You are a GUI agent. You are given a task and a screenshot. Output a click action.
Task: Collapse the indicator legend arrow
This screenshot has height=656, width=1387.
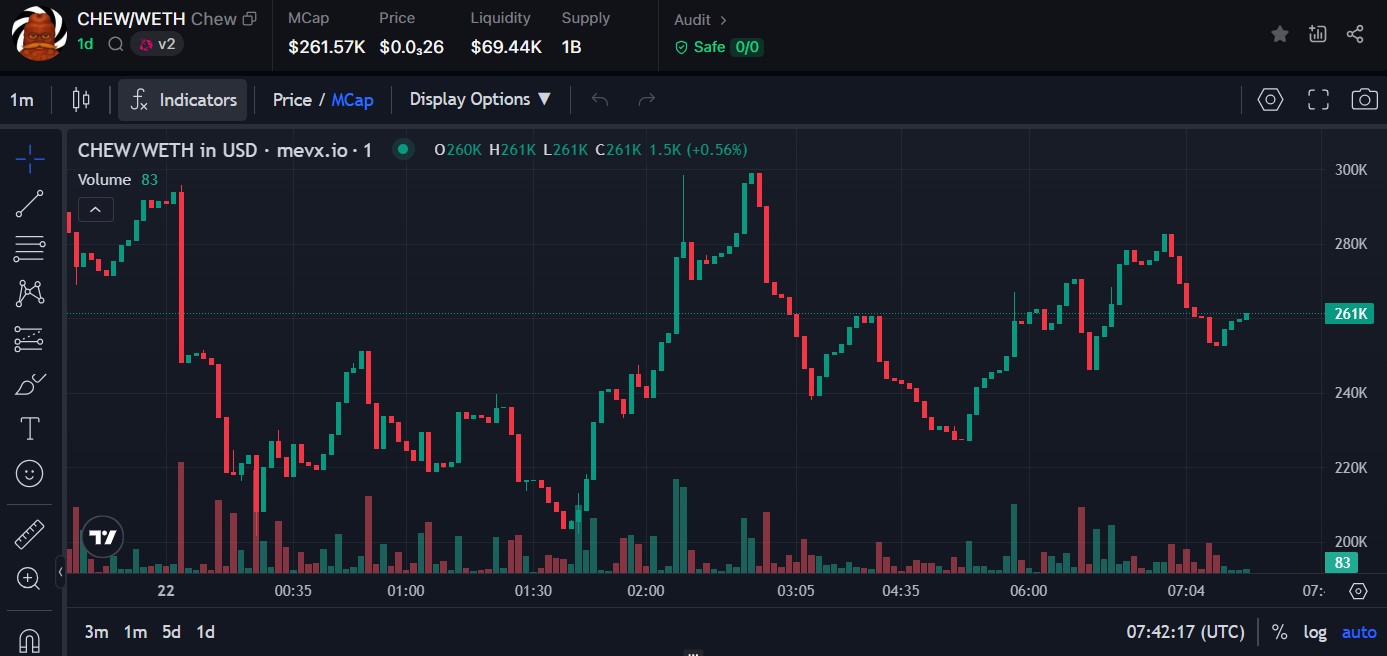[95, 210]
